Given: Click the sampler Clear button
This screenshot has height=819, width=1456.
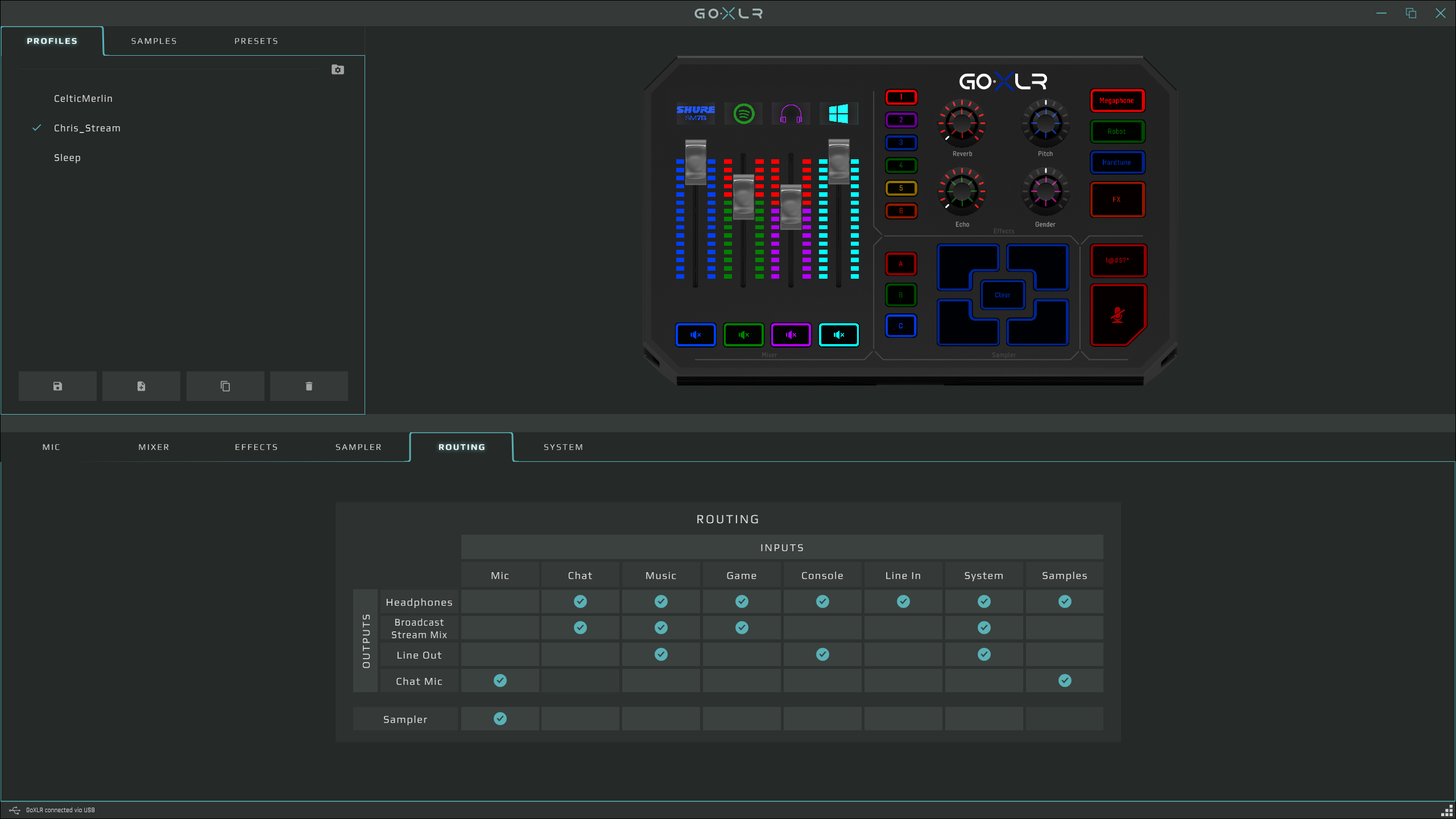Looking at the screenshot, I should tap(1002, 295).
